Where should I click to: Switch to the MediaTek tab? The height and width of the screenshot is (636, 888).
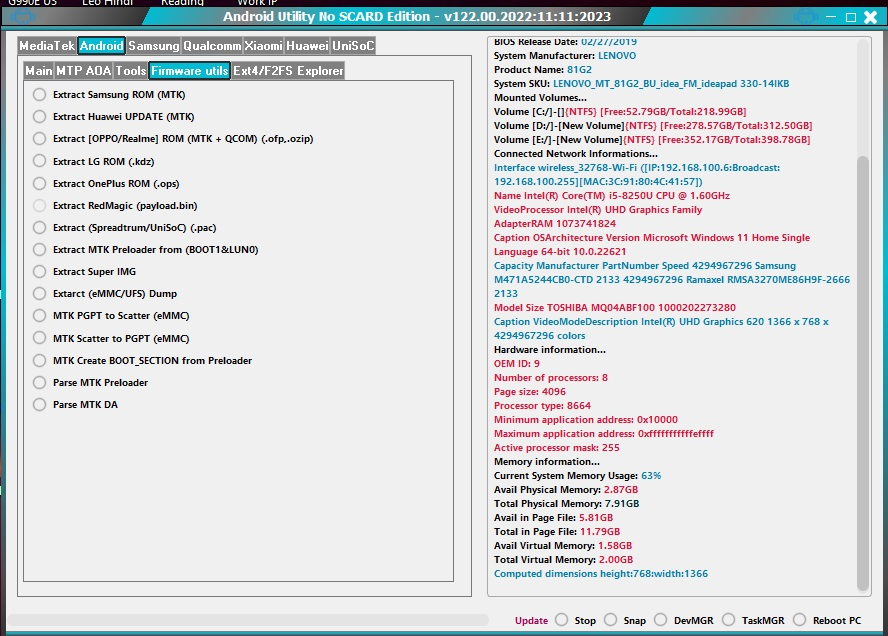[x=47, y=46]
